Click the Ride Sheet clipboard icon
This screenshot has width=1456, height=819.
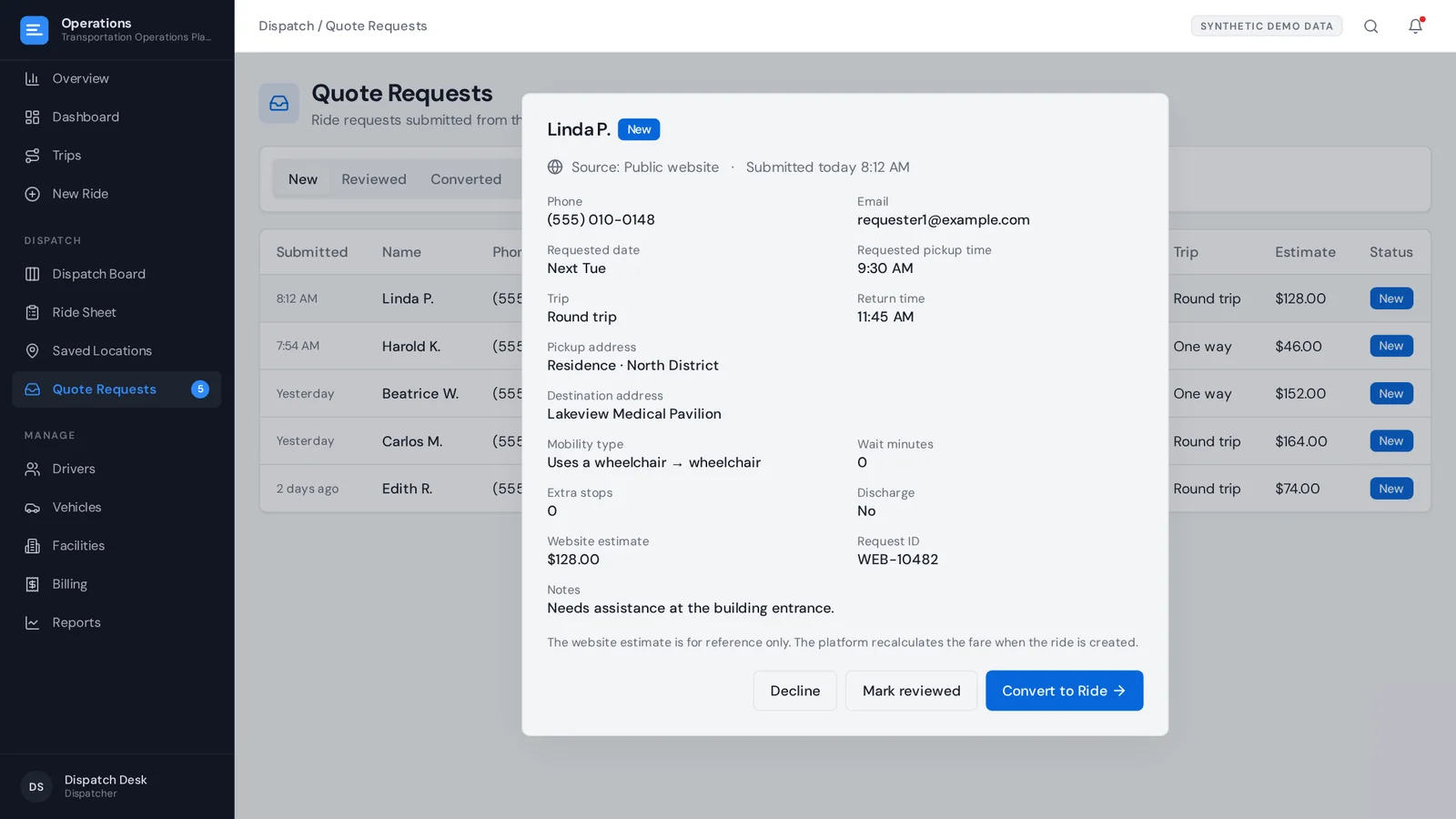click(x=32, y=312)
